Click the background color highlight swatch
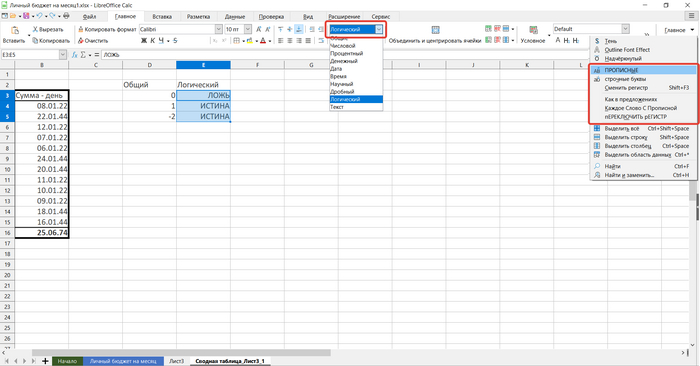700x366 pixels. (x=250, y=41)
